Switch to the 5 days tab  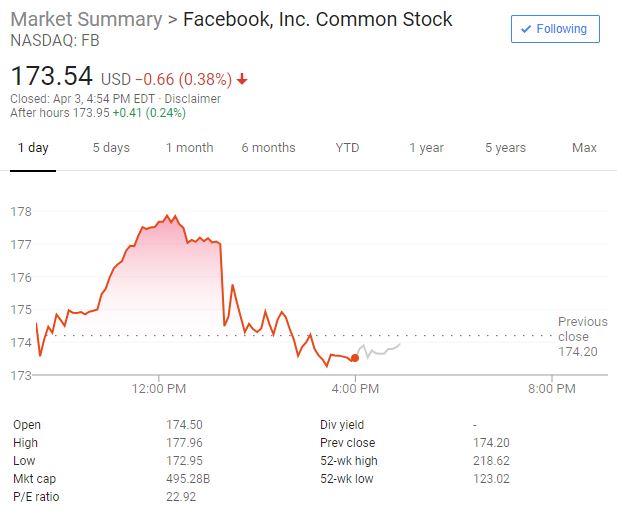pos(111,148)
